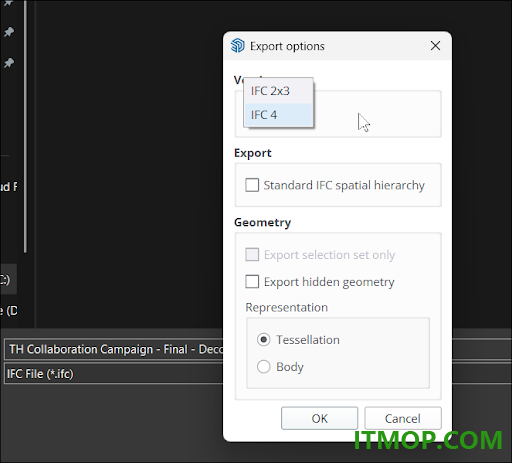Open the IFC File (*.ifc) type dropdown
Screen dimensions: 512x463
point(113,374)
